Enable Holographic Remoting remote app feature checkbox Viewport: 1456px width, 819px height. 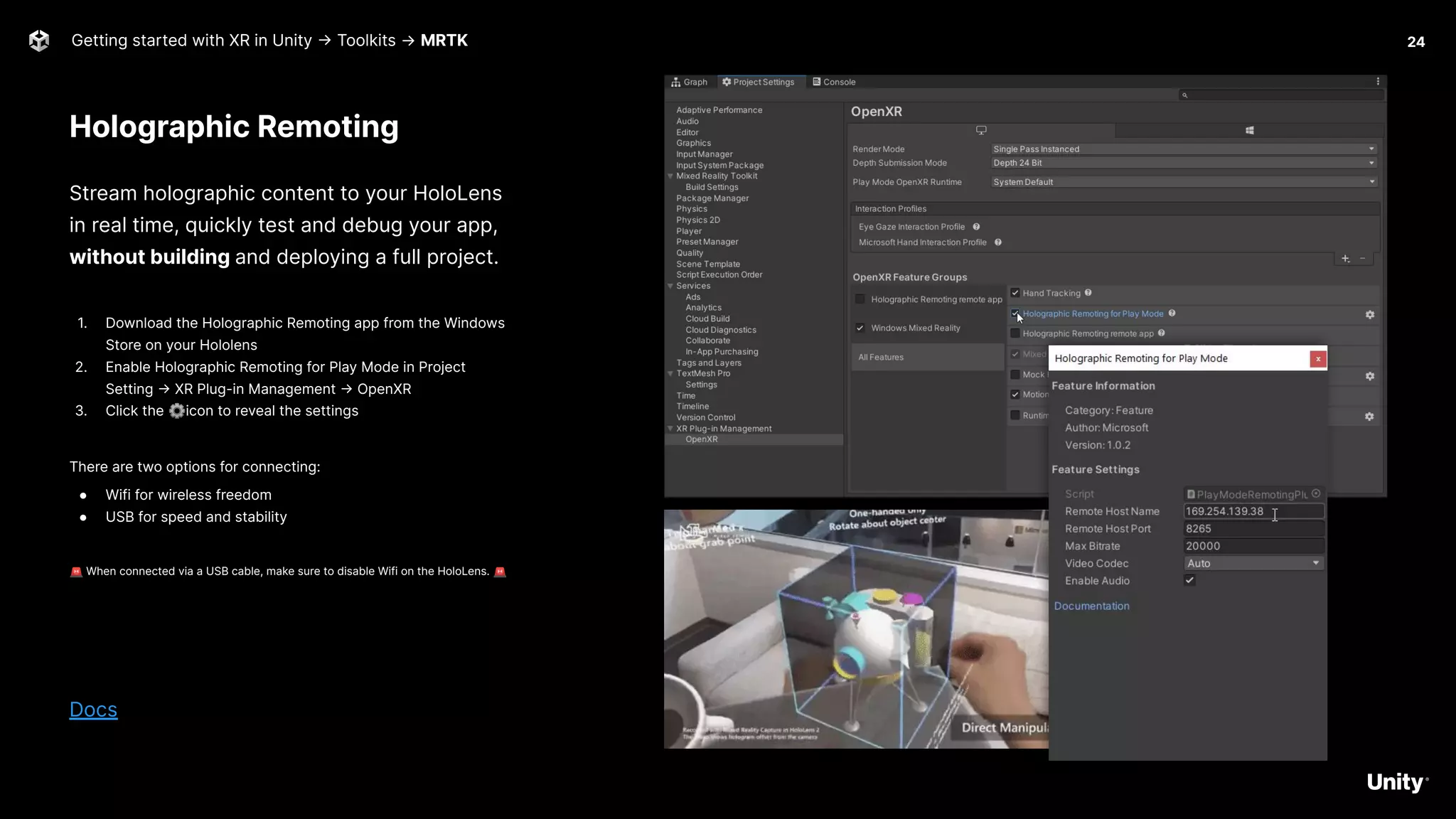coord(1015,333)
